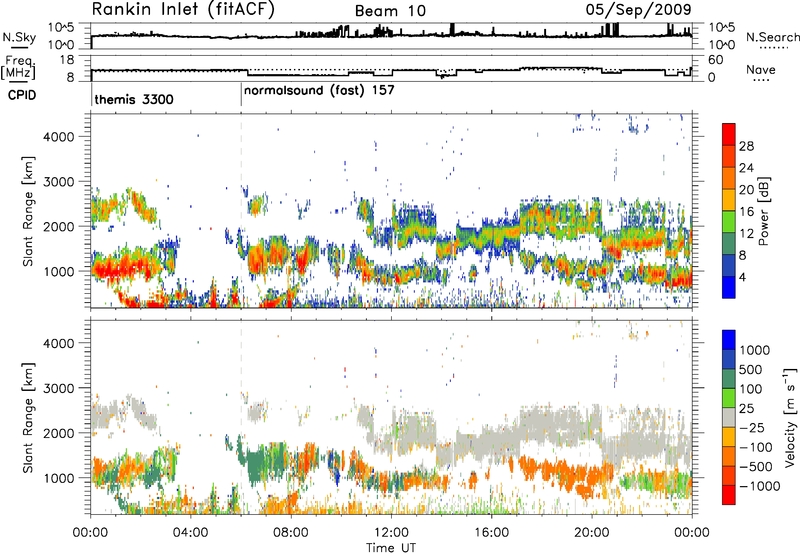800x554 pixels.
Task: Click the 'Time UT' axis label
Action: pyautogui.click(x=391, y=547)
